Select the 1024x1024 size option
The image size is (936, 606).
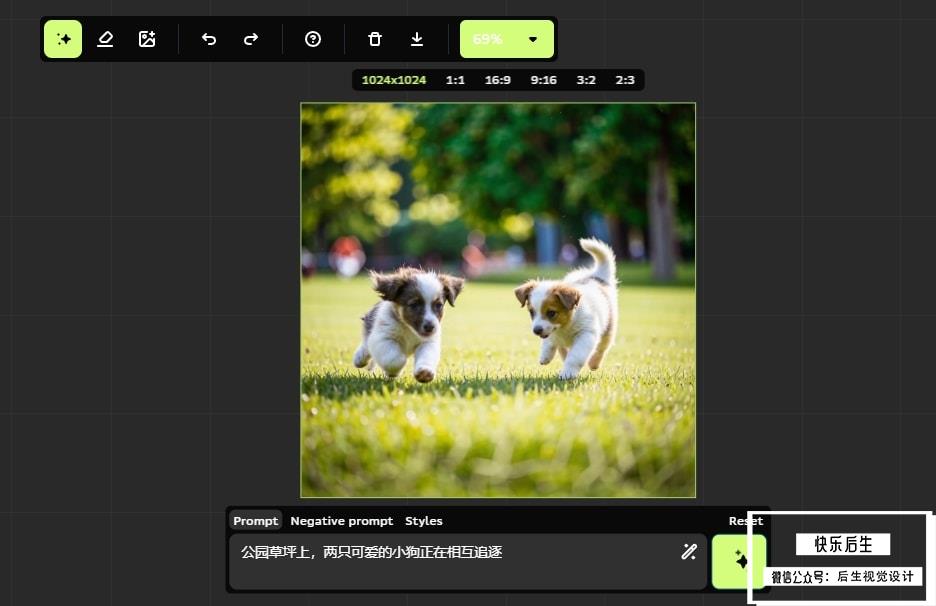click(394, 80)
